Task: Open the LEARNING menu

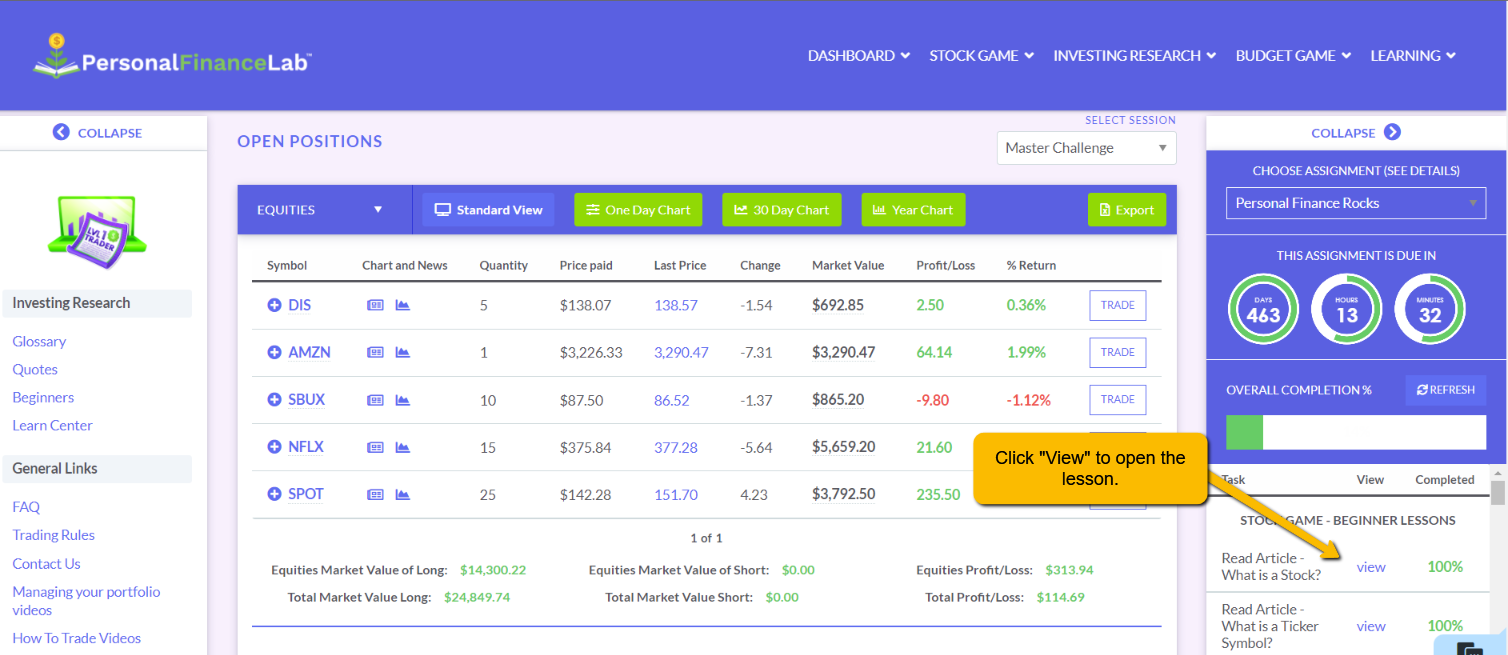Action: tap(1413, 56)
